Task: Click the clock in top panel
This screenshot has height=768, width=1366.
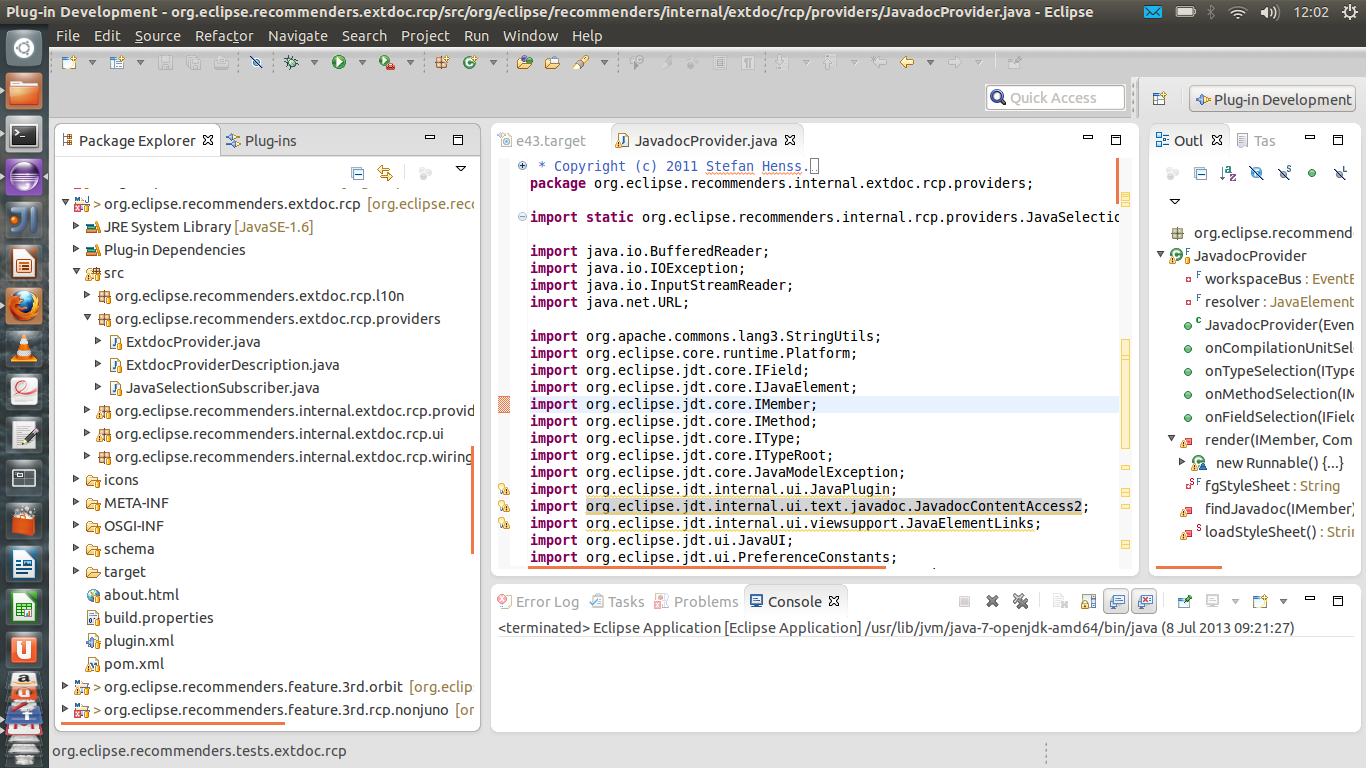Action: [x=1311, y=12]
